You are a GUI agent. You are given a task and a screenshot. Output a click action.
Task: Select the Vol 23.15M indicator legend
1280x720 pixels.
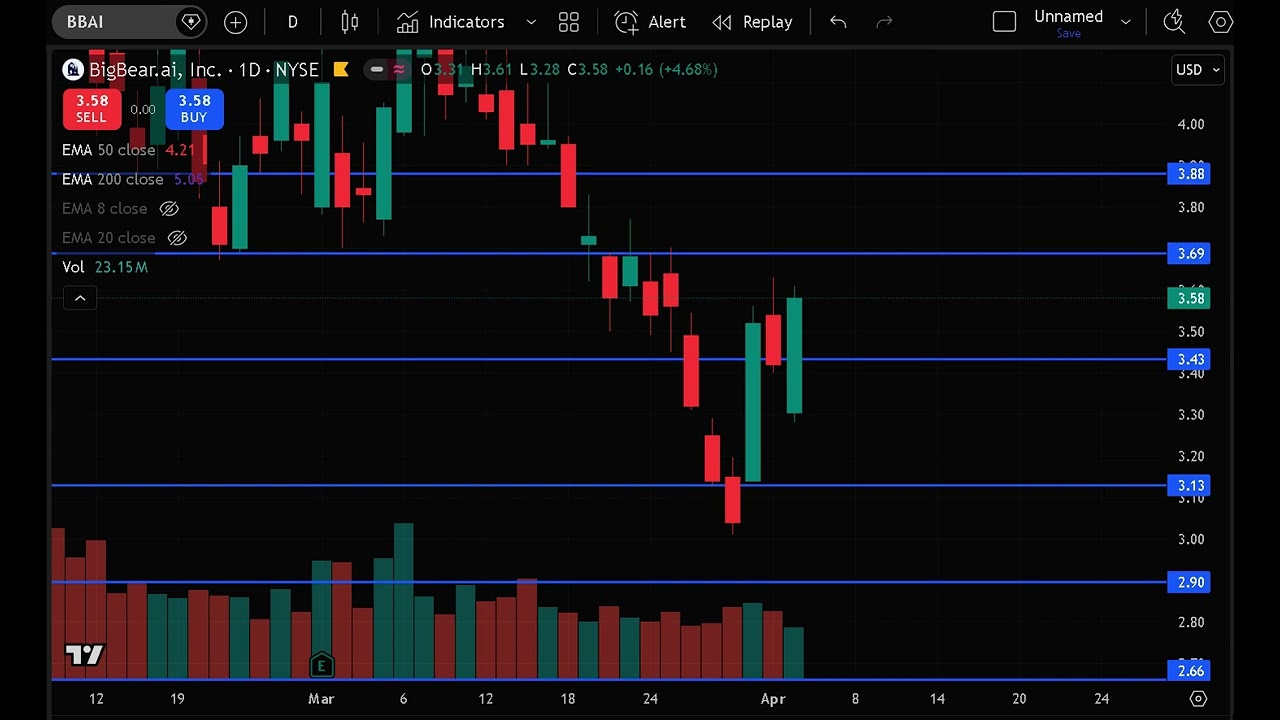click(105, 267)
